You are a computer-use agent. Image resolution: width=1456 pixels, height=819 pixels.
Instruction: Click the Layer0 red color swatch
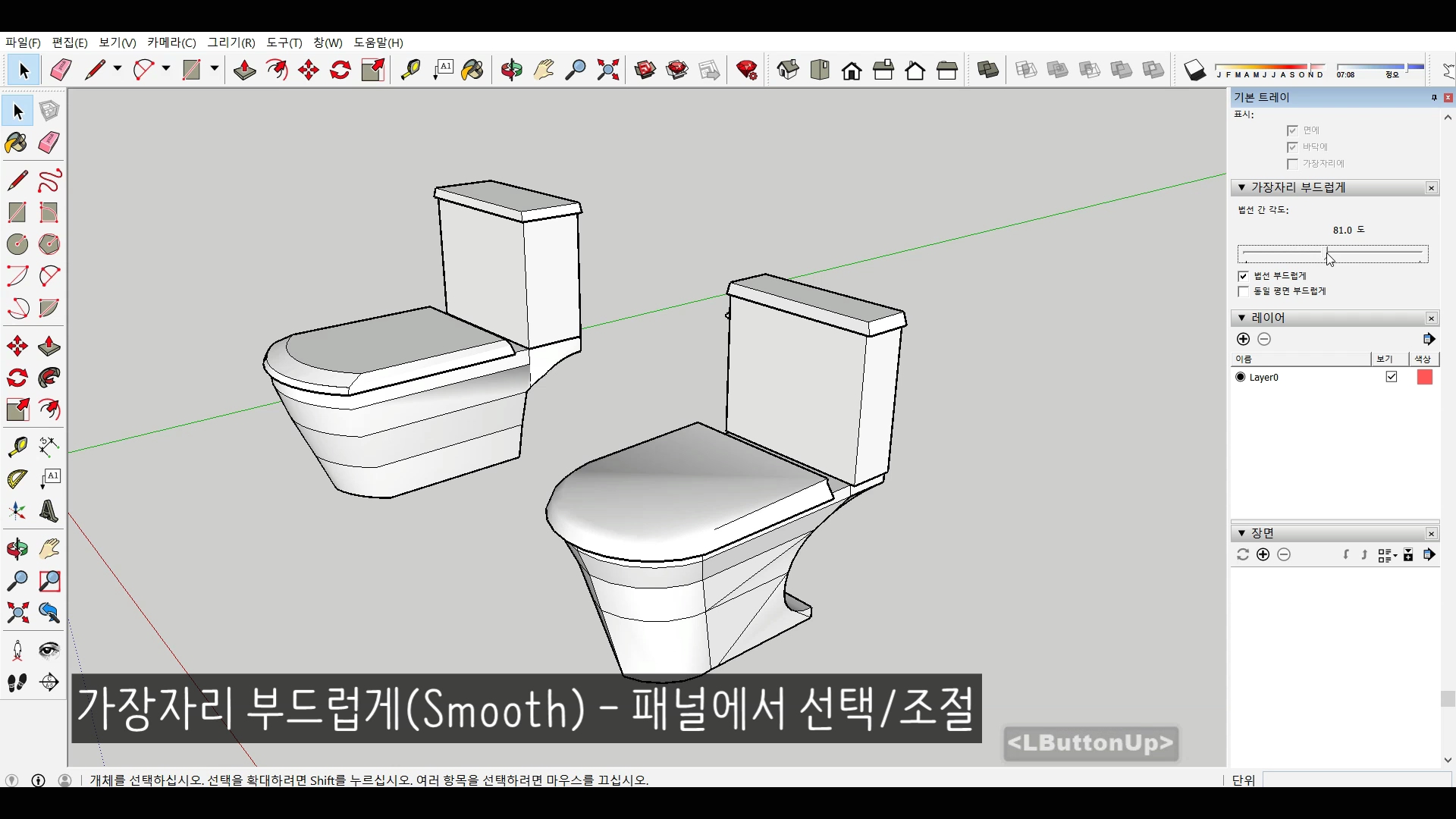[1425, 377]
